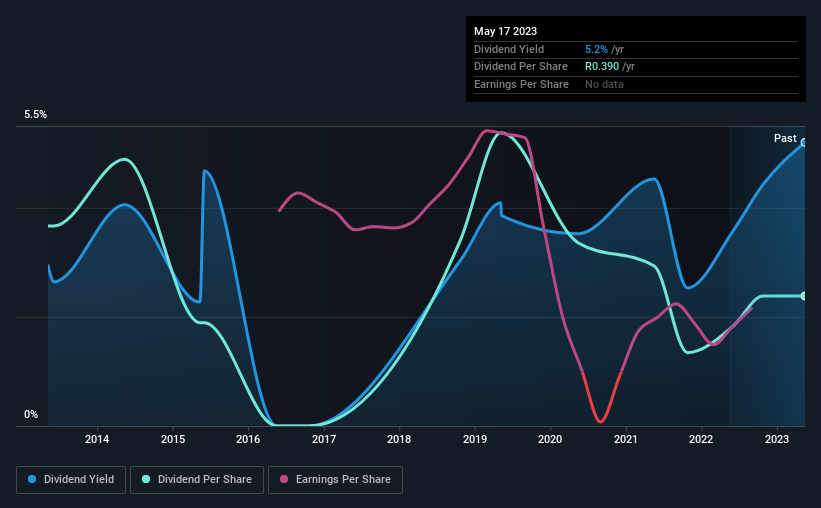This screenshot has width=821, height=508.
Task: Click the teal Dividend Per Share endpoint marker
Action: click(804, 296)
